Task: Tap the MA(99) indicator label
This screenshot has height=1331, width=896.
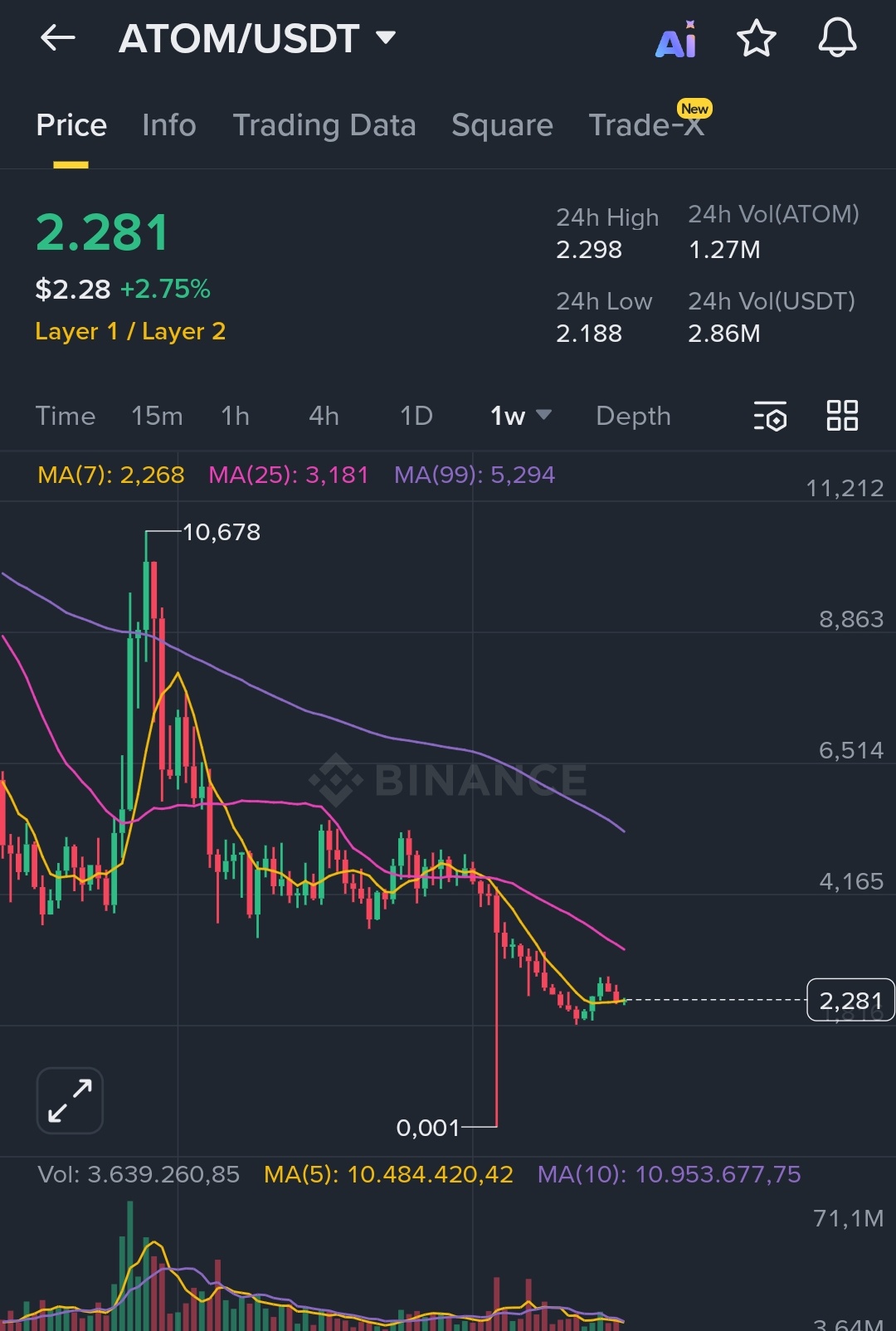Action: tap(475, 475)
